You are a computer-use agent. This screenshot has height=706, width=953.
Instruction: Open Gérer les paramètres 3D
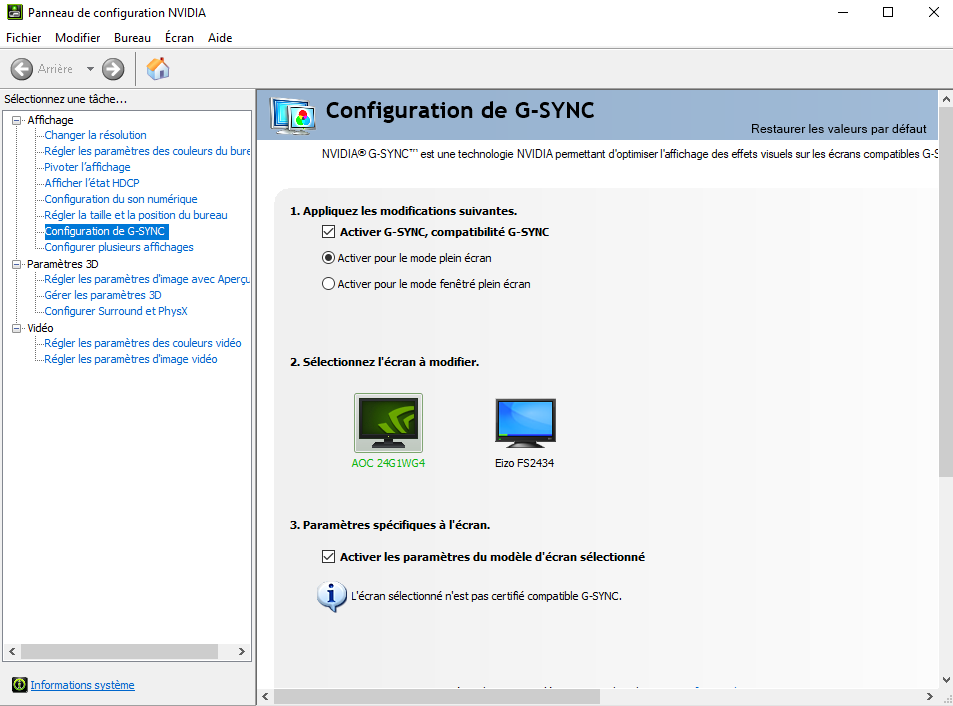tap(103, 295)
